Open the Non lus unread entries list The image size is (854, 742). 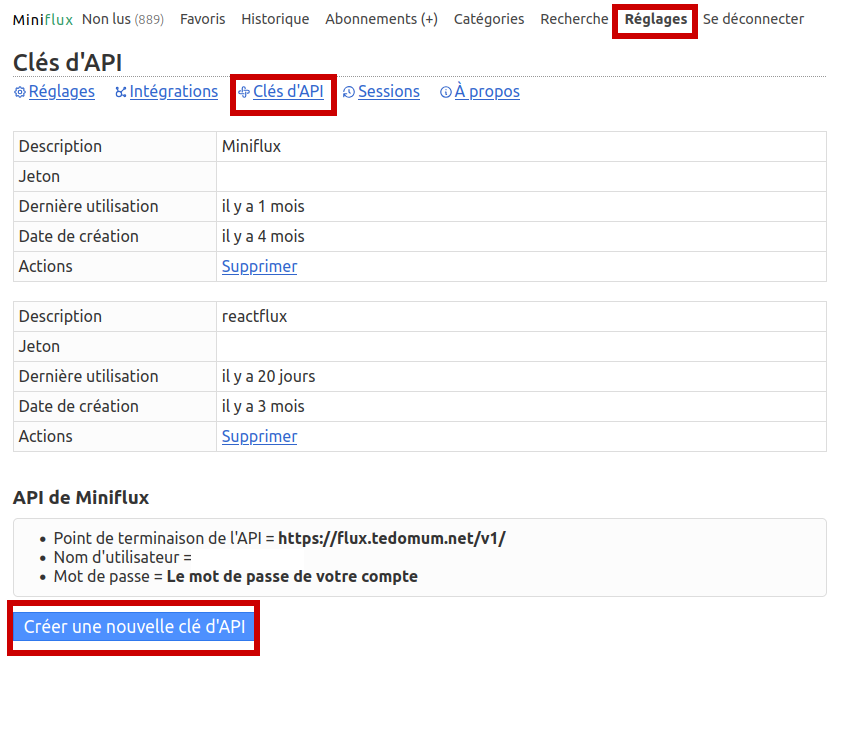pos(107,19)
